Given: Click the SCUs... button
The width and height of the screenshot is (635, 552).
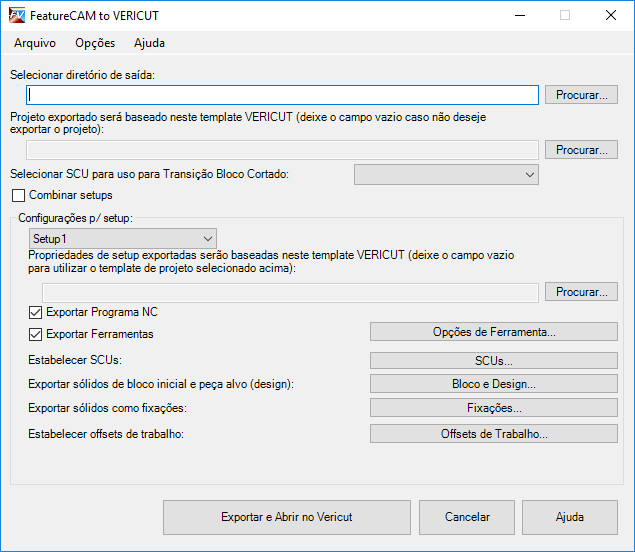Looking at the screenshot, I should [x=494, y=360].
